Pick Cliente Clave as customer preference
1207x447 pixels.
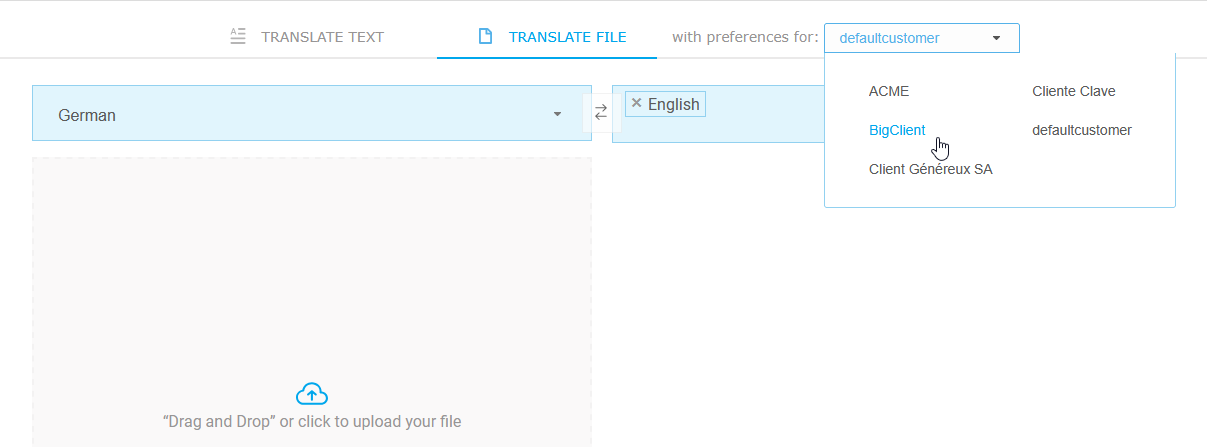pyautogui.click(x=1073, y=91)
